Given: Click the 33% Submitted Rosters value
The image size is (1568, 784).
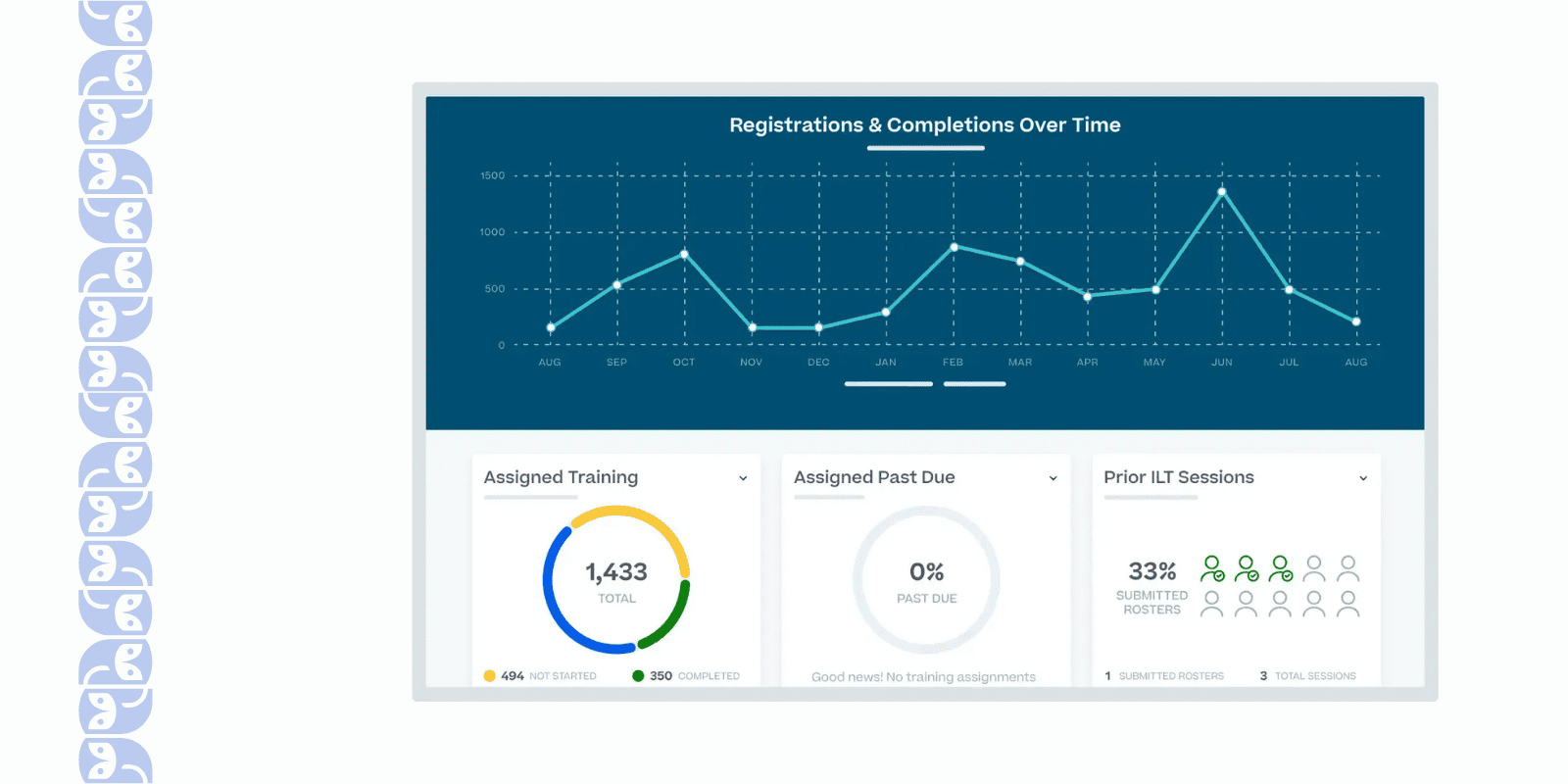Looking at the screenshot, I should tap(1152, 571).
